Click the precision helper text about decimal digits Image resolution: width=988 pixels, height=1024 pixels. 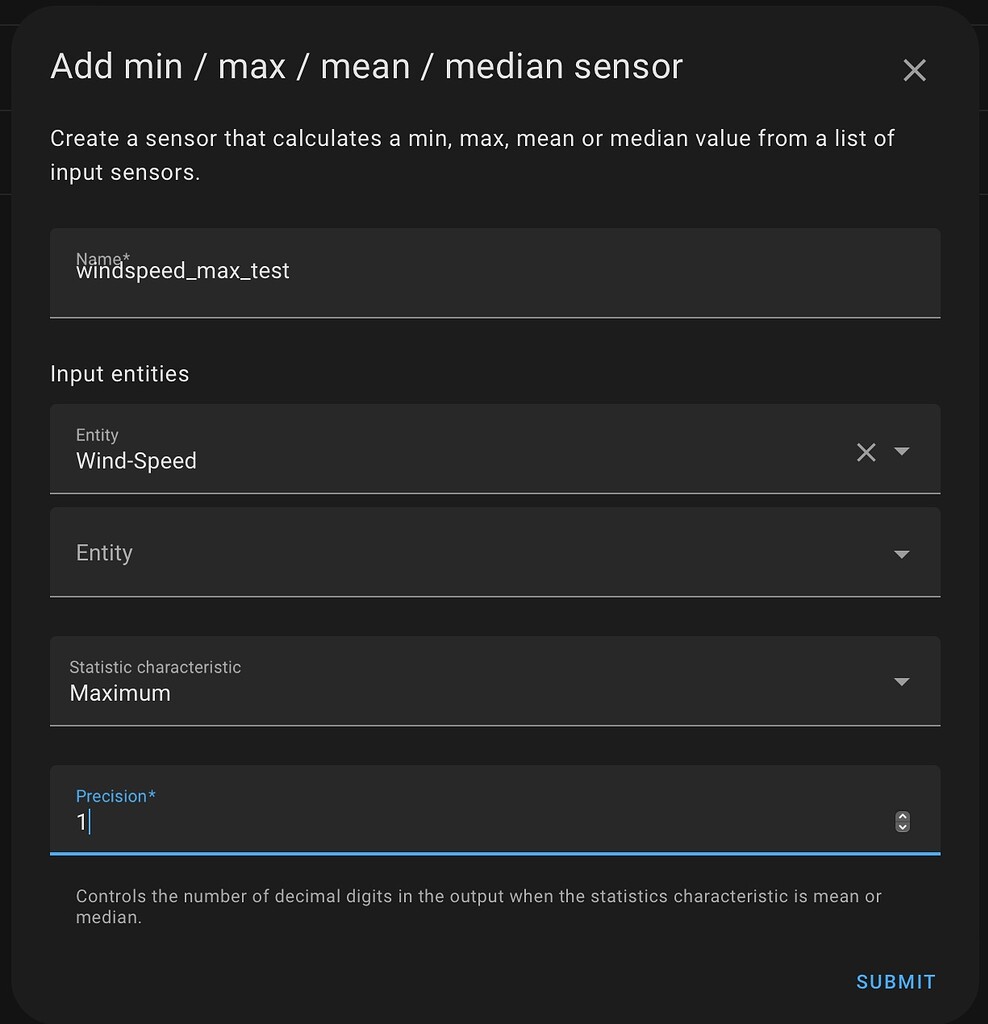click(478, 906)
